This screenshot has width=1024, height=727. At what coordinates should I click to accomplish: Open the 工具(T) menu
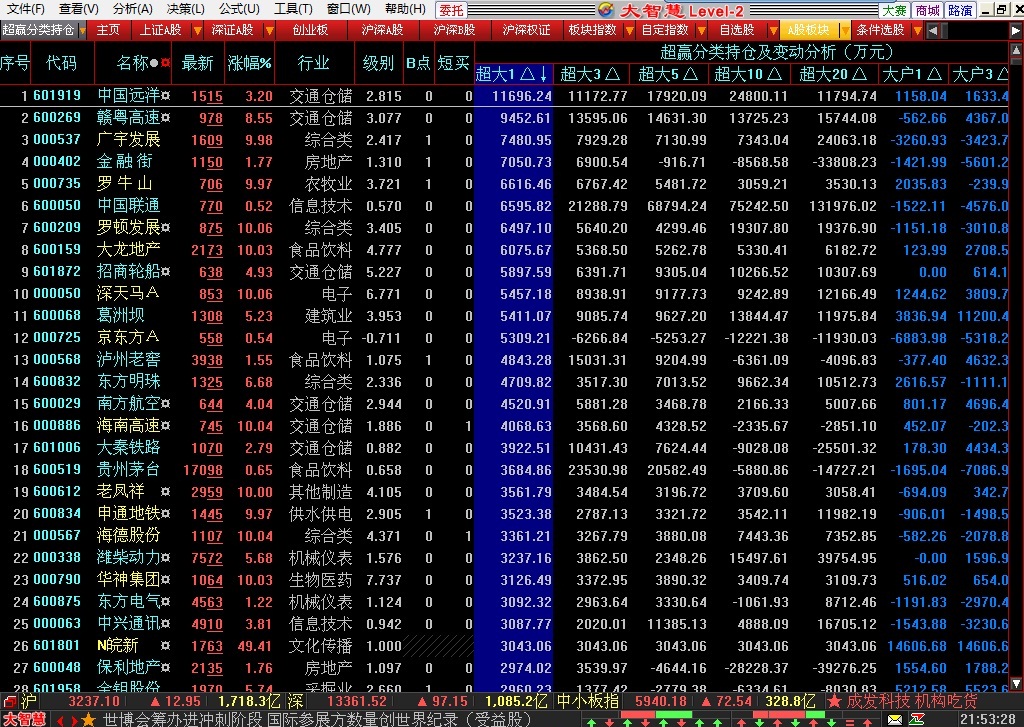pos(293,9)
